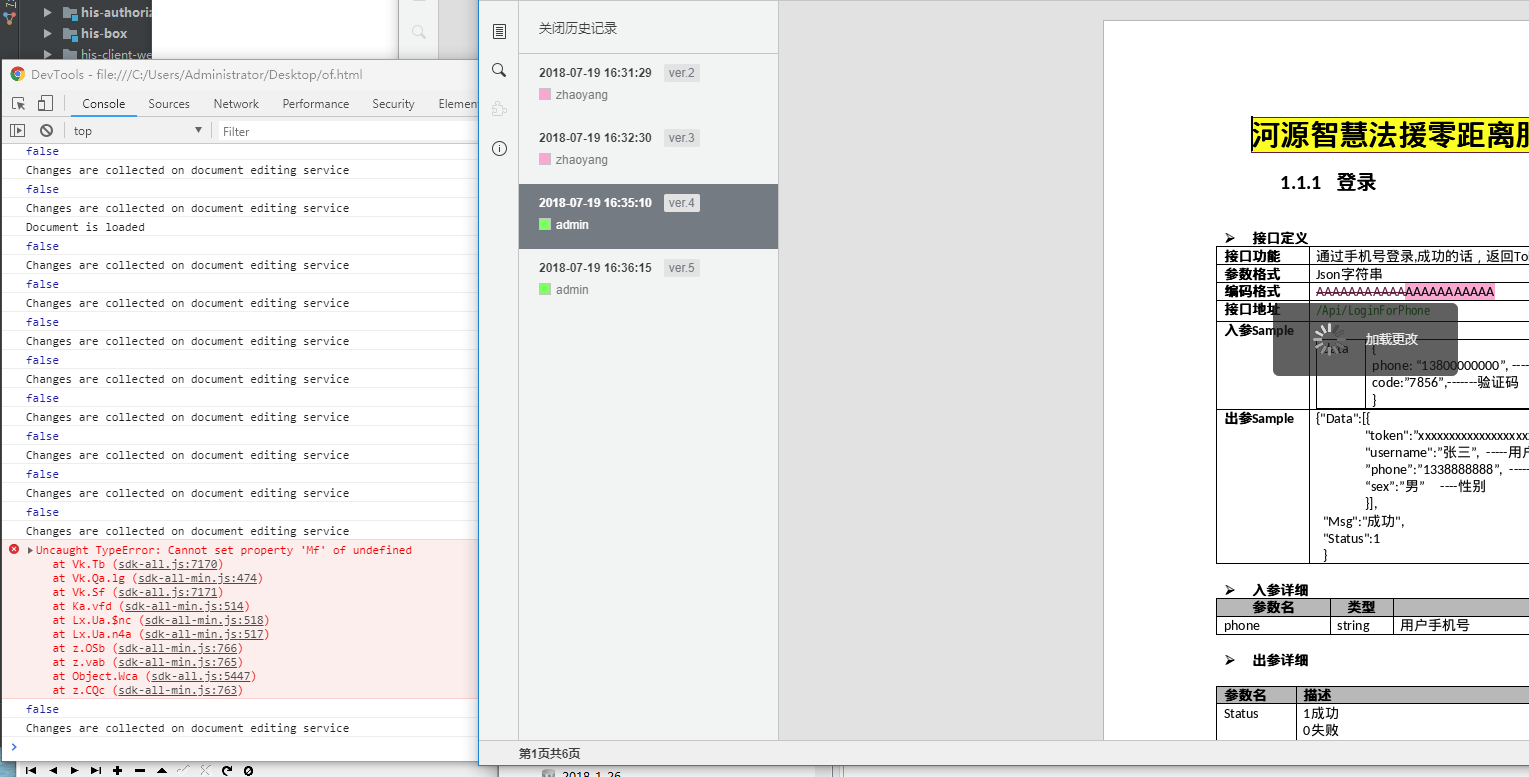This screenshot has width=1529, height=777.
Task: Select history version ver.2 by zhaoyang
Action: pos(648,84)
